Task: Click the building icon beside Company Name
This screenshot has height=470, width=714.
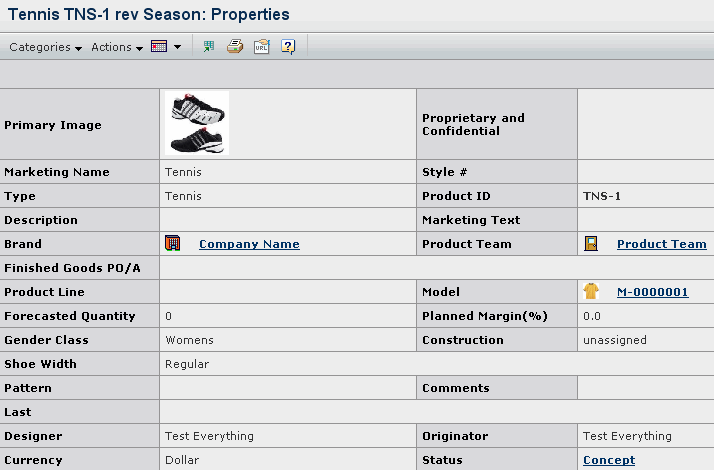Action: [x=173, y=244]
